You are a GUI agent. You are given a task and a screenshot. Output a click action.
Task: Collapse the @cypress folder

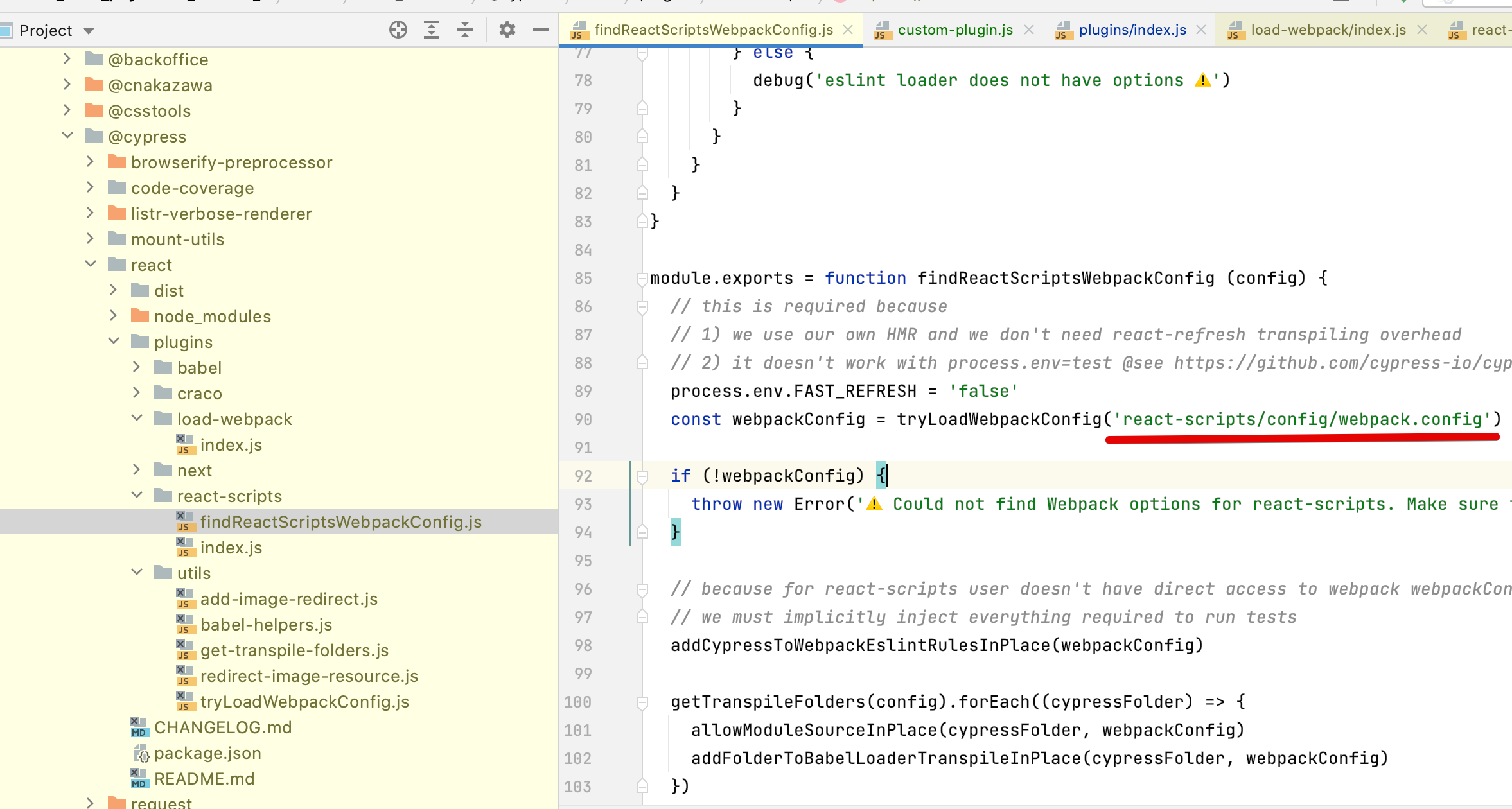click(x=67, y=135)
